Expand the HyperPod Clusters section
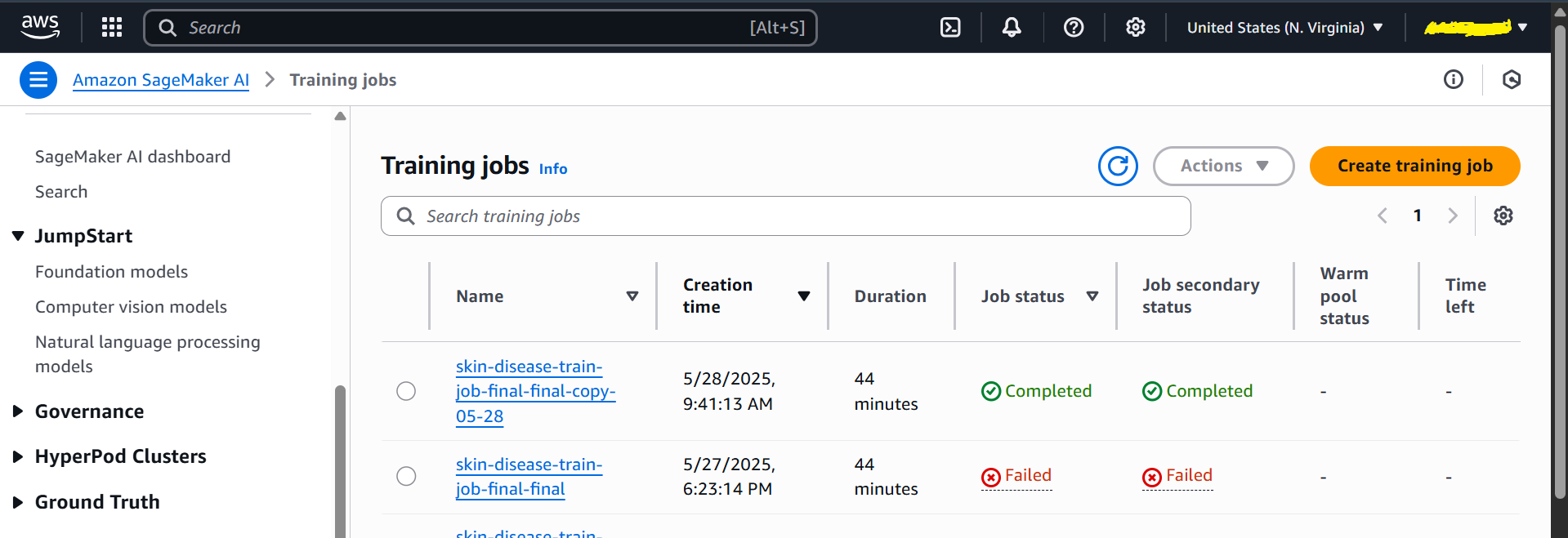The width and height of the screenshot is (1568, 538). 18,456
